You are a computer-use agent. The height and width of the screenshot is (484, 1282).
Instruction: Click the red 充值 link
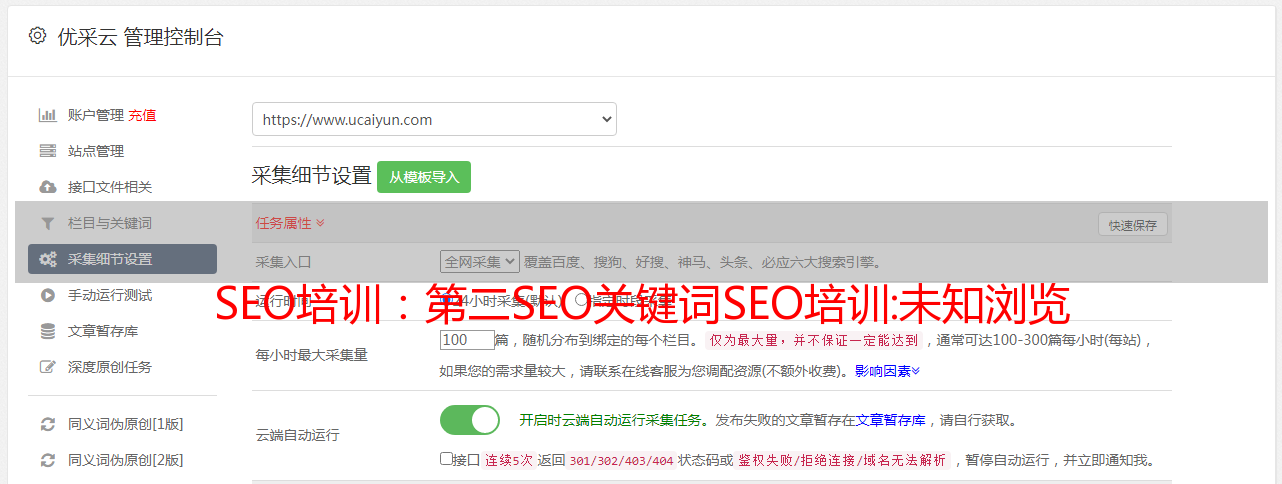click(142, 115)
